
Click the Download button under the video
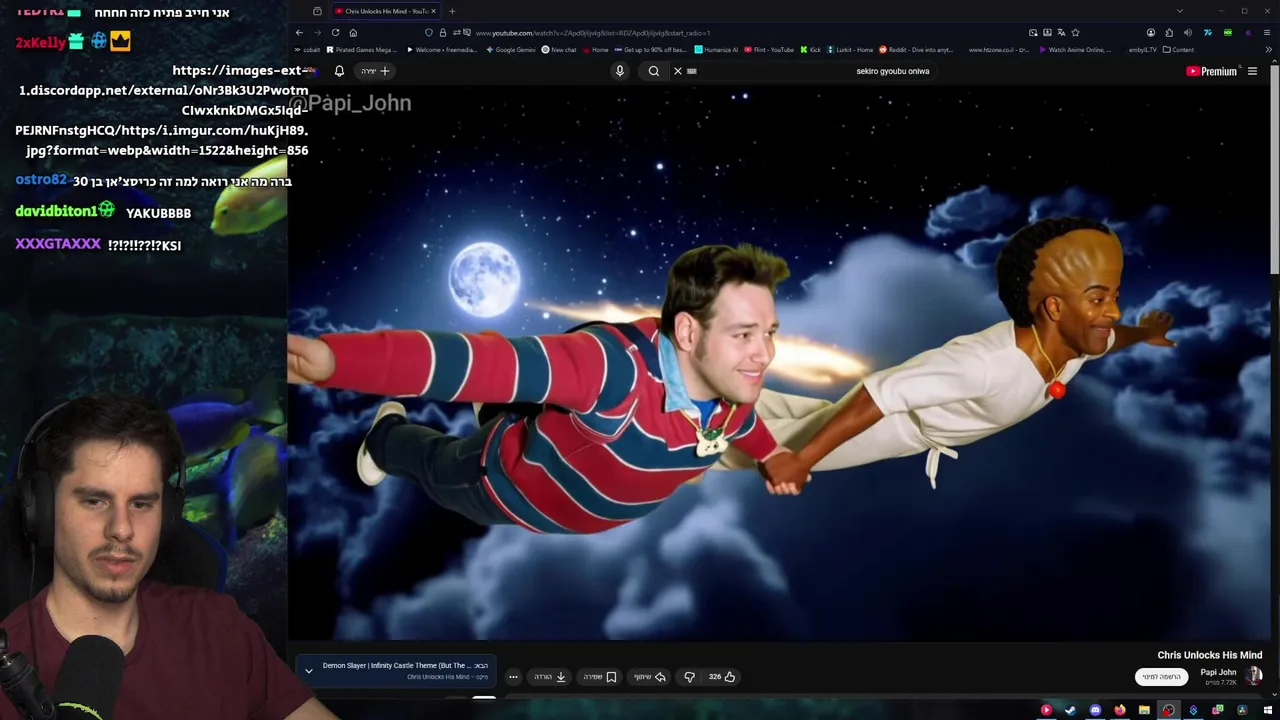click(x=550, y=677)
